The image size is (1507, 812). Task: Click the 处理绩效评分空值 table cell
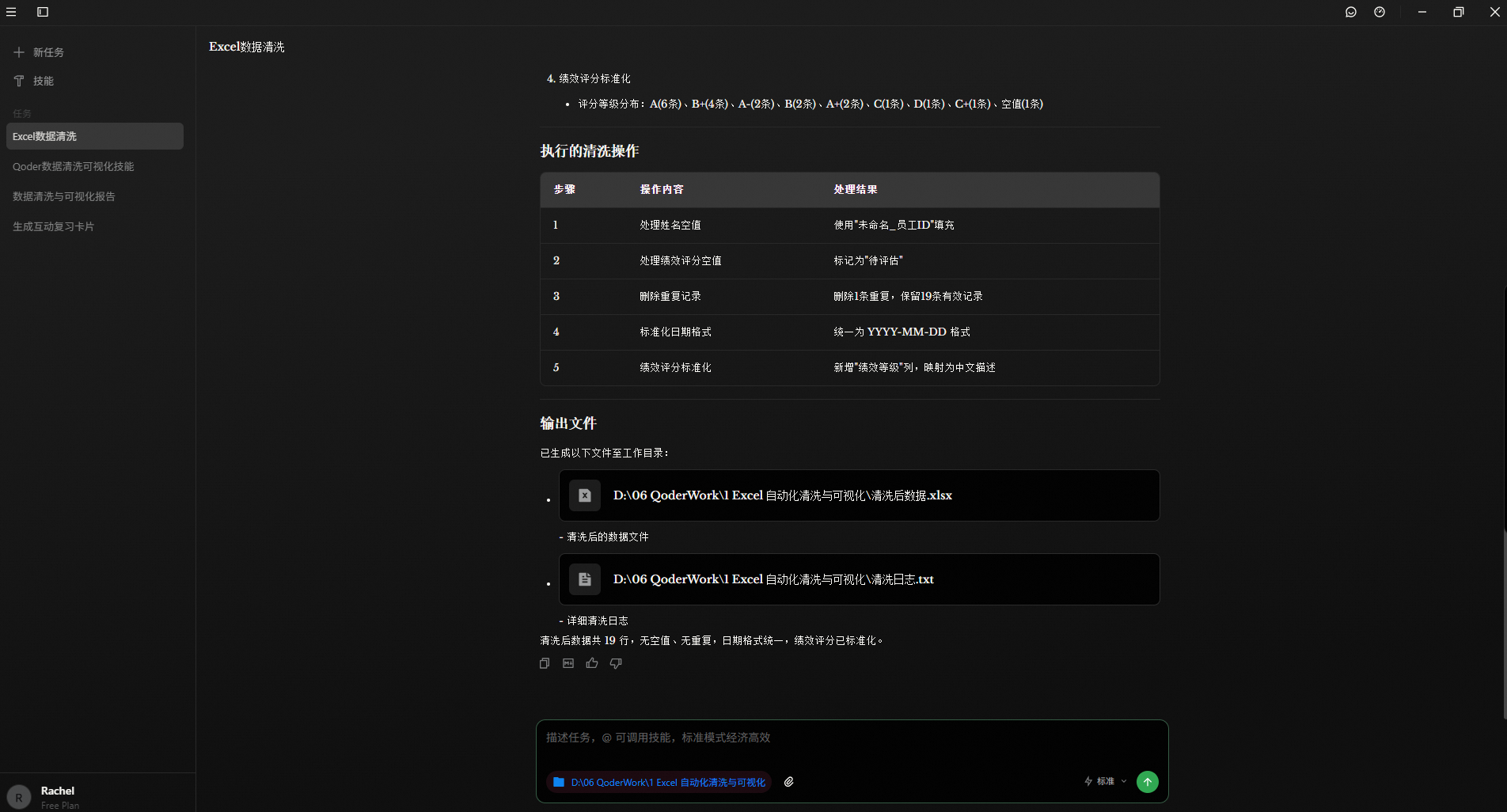[x=681, y=261]
